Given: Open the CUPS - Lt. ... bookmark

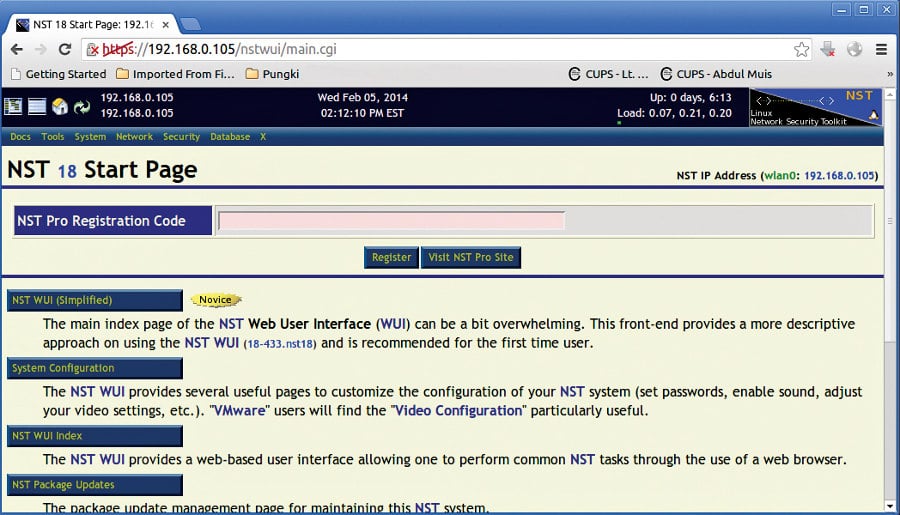Looking at the screenshot, I should tap(608, 74).
